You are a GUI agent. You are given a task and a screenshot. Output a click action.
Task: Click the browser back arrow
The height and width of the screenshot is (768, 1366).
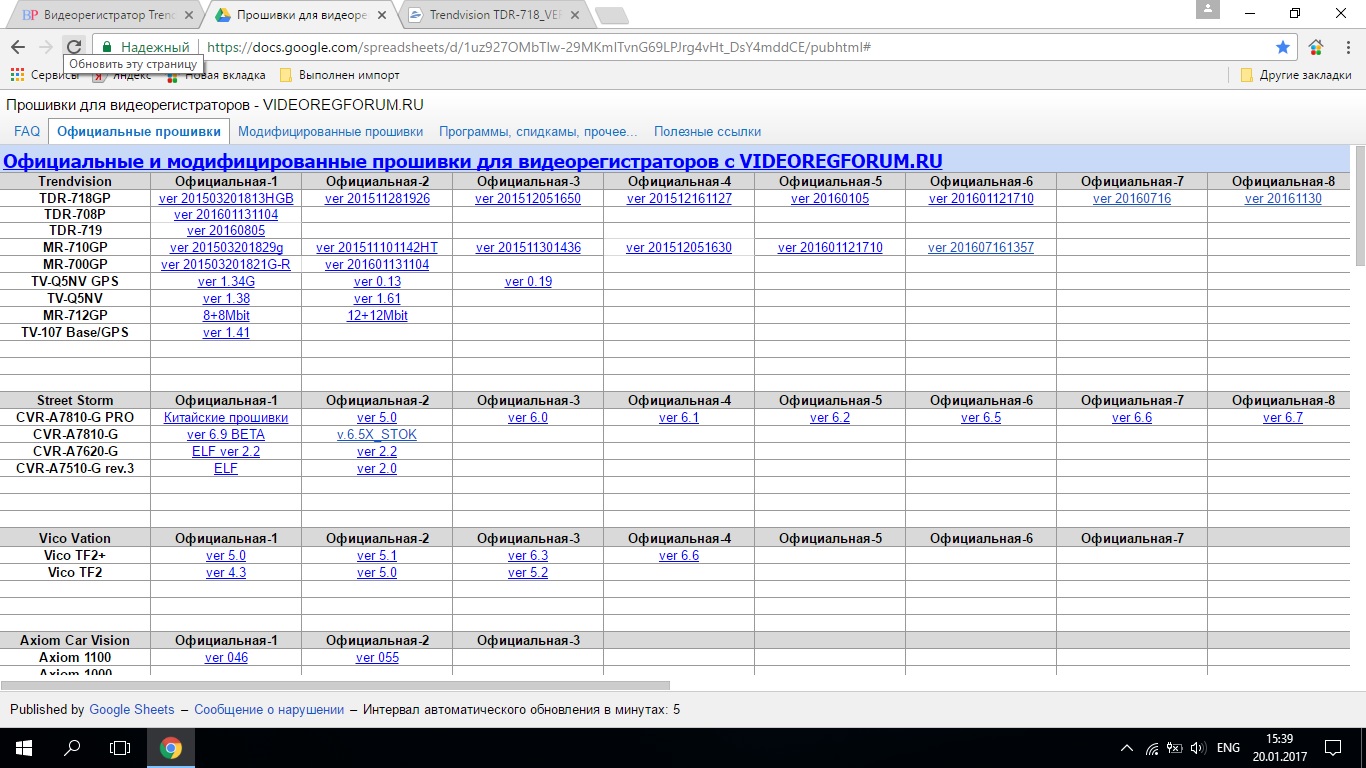[x=18, y=47]
